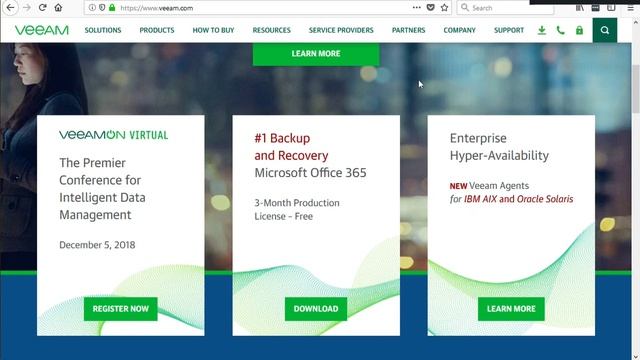Open the browser home page icon
The width and height of the screenshot is (640, 360).
click(58, 8)
